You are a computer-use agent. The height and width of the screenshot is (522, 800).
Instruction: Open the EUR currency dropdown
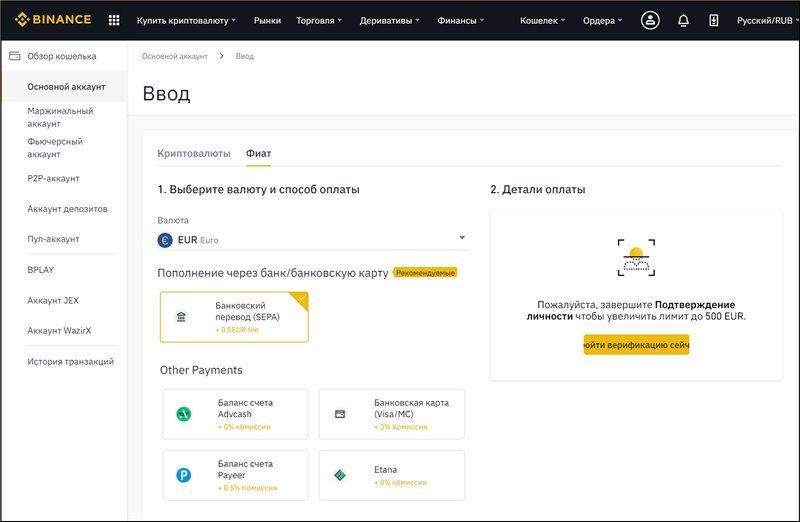pyautogui.click(x=313, y=240)
